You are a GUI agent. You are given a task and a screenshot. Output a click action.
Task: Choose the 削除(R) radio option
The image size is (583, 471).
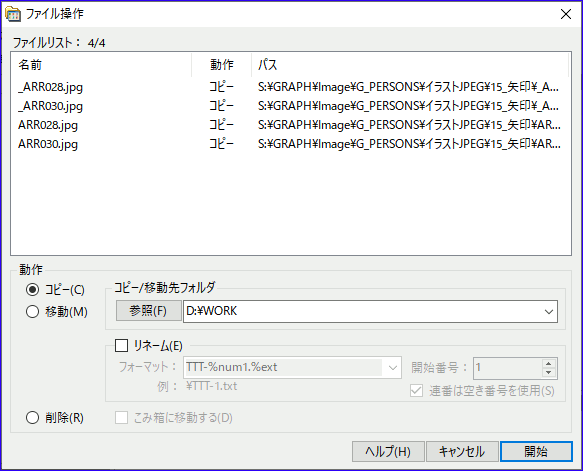(55, 418)
